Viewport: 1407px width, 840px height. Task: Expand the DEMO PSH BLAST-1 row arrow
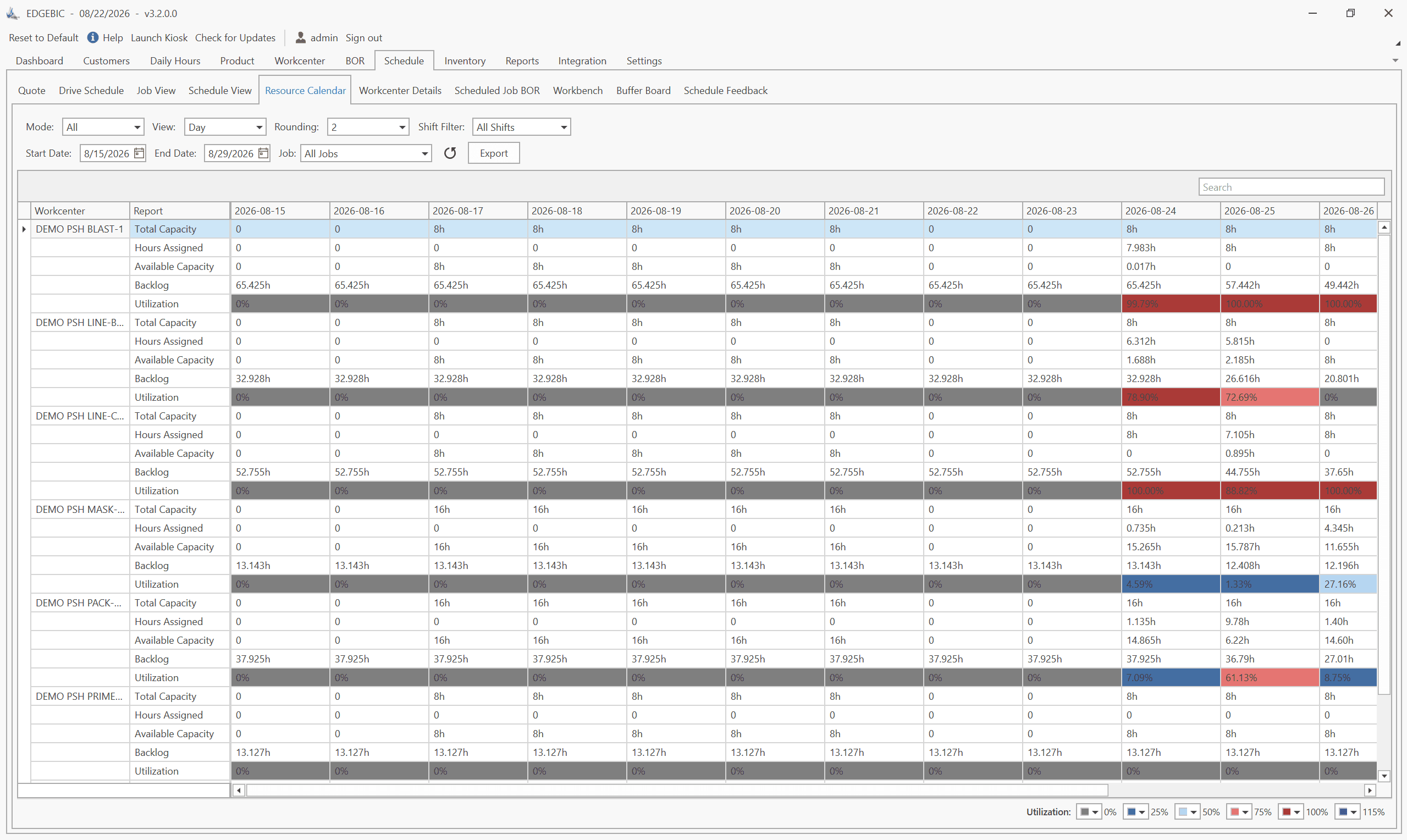tap(24, 229)
